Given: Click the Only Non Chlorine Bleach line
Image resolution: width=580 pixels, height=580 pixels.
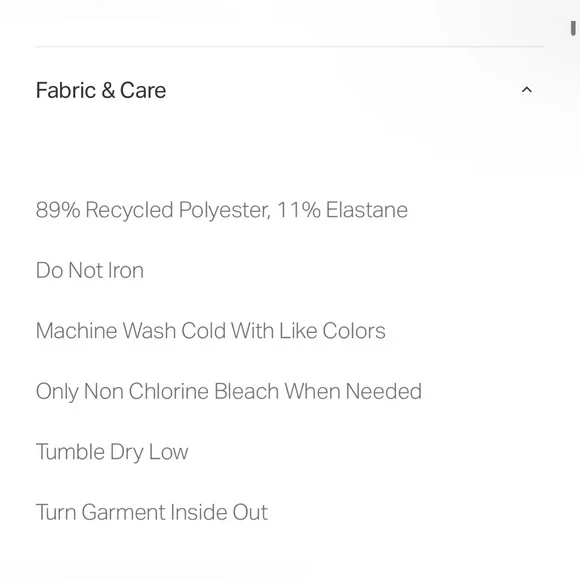Looking at the screenshot, I should tap(229, 391).
